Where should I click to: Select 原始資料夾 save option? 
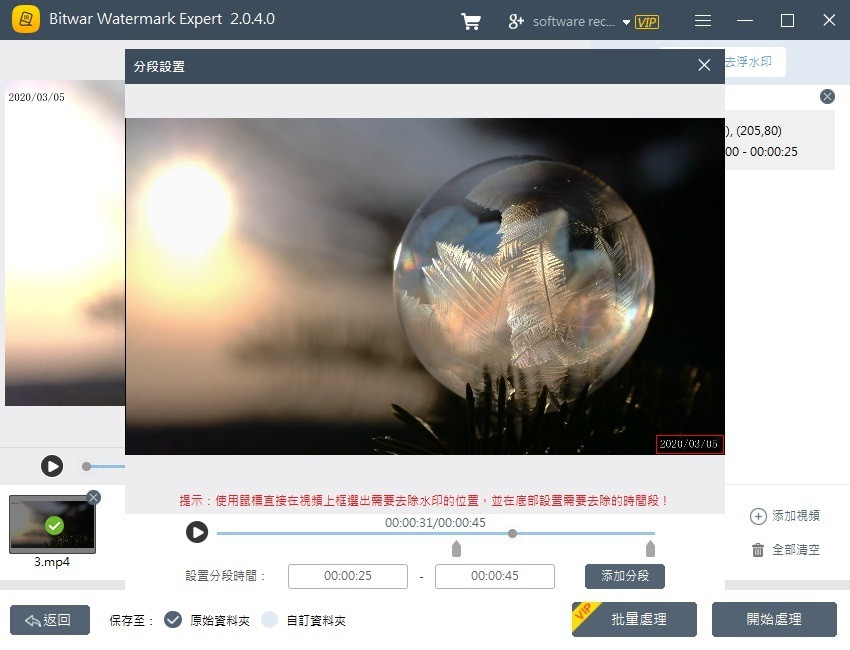(x=173, y=620)
